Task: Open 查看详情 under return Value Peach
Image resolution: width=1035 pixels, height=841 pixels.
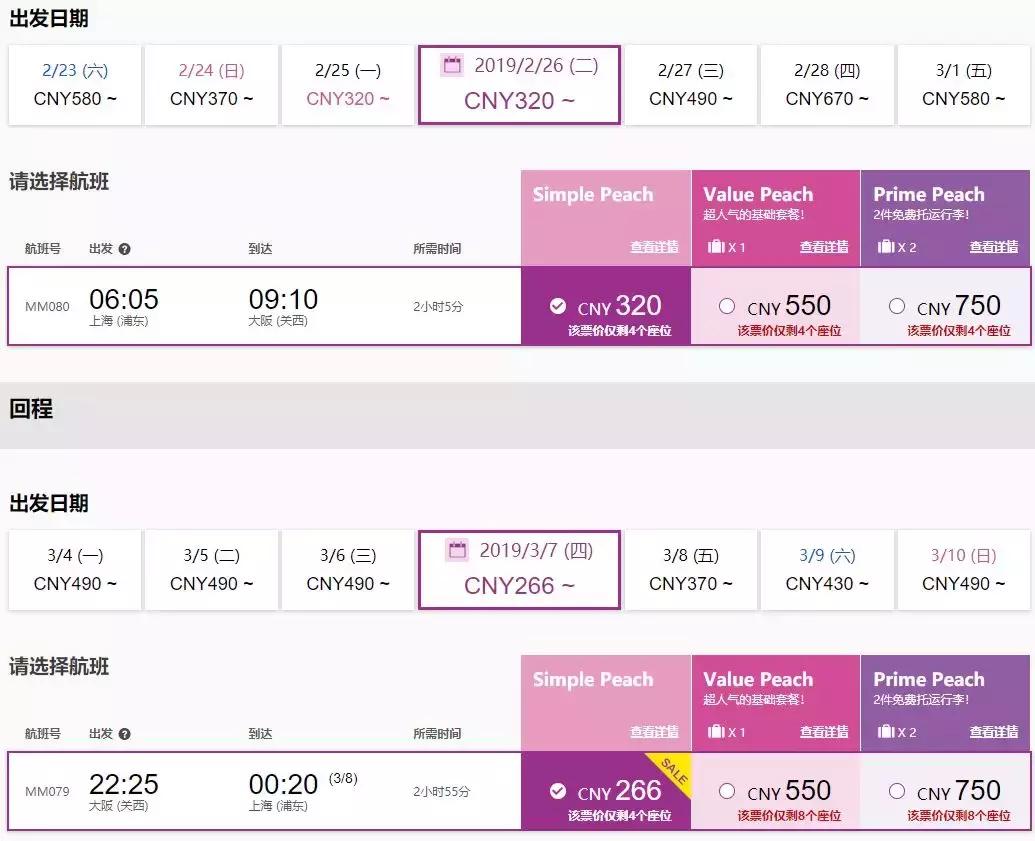Action: 824,732
